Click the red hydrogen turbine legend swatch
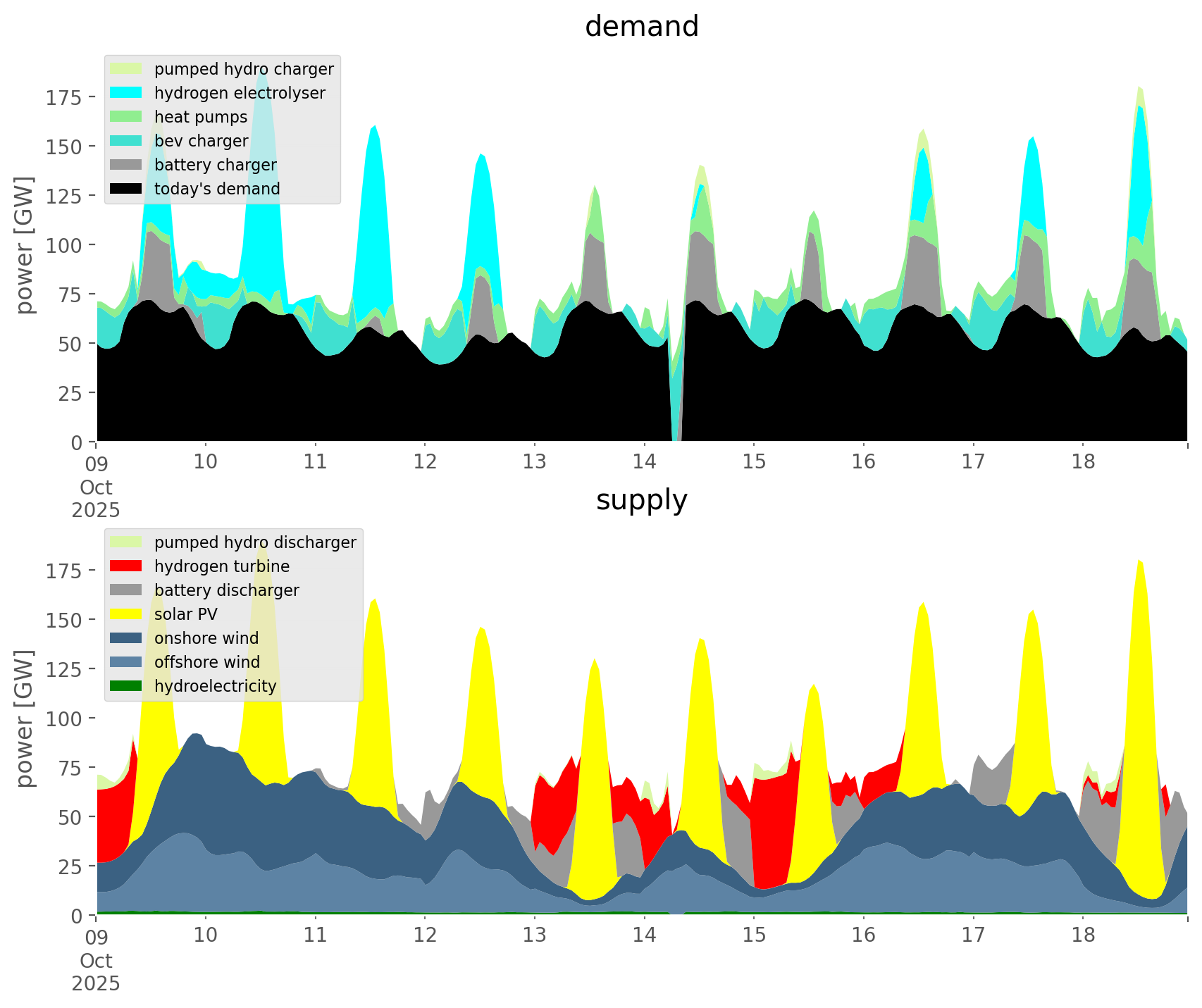The image size is (1202, 1008). click(x=127, y=566)
